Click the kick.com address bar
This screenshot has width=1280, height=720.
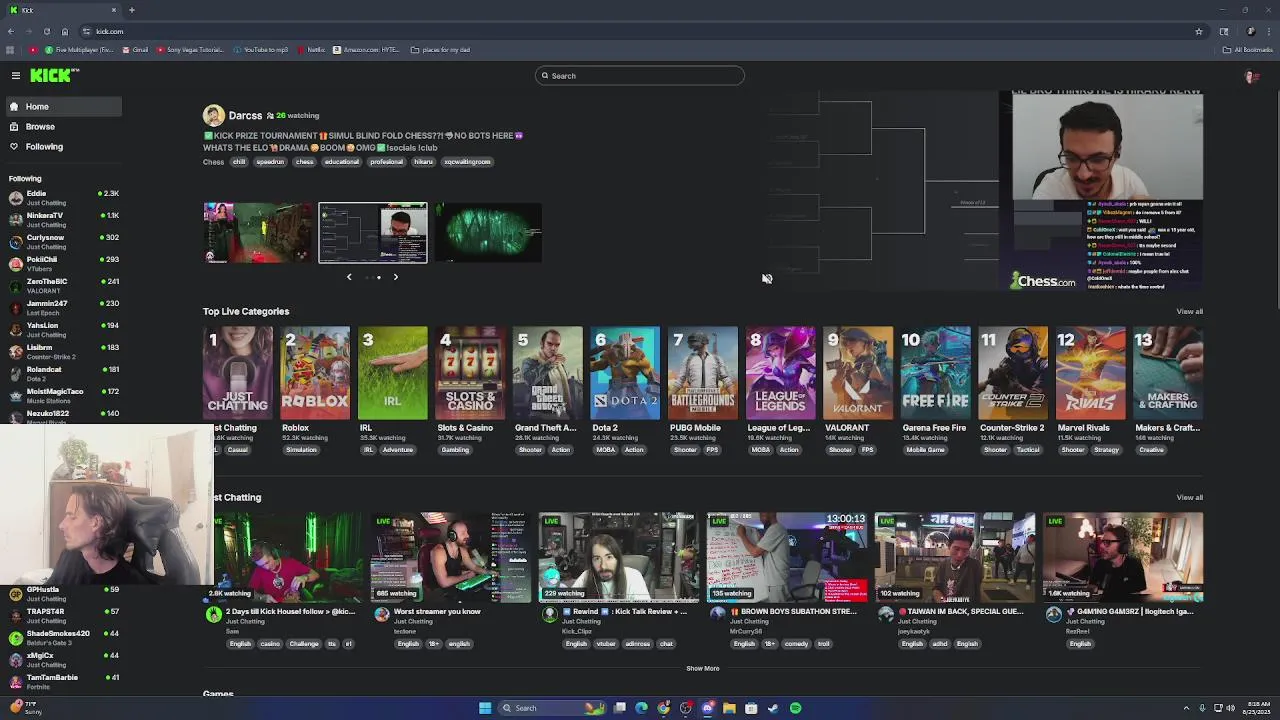(x=640, y=31)
